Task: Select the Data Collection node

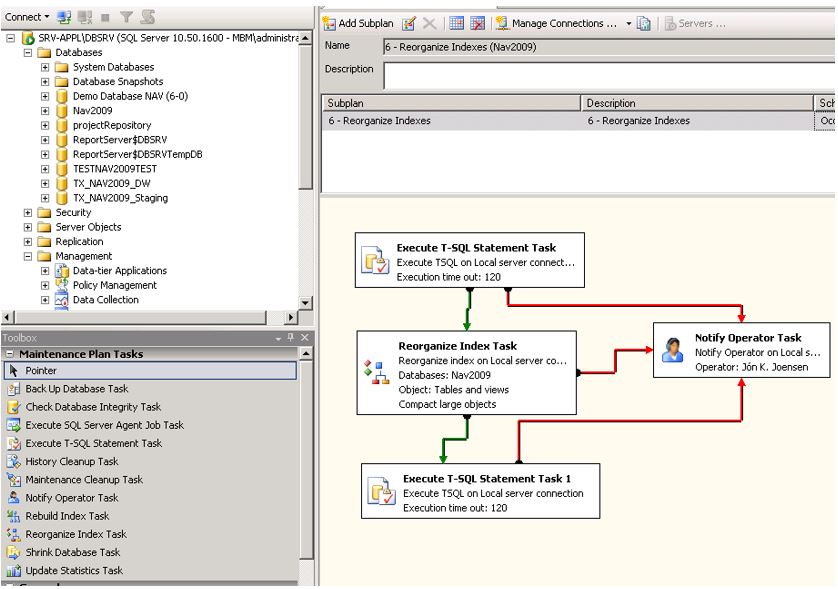Action: click(106, 300)
